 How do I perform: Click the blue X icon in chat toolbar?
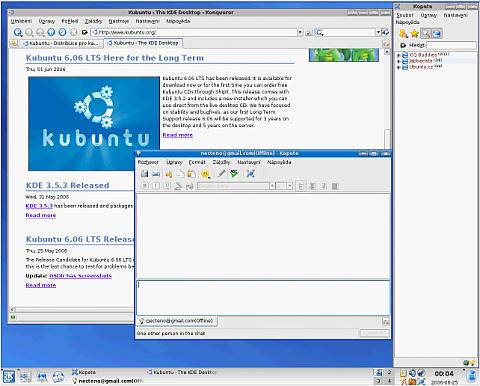[250, 173]
